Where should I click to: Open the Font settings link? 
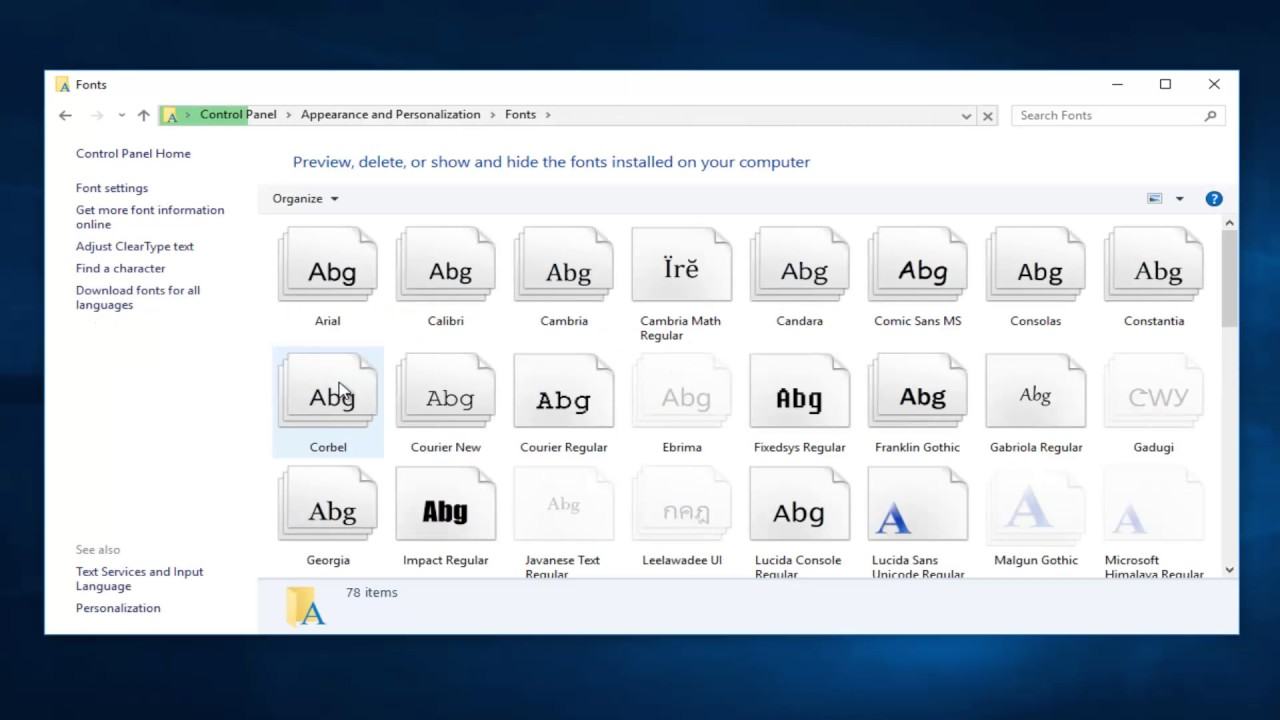tap(111, 188)
